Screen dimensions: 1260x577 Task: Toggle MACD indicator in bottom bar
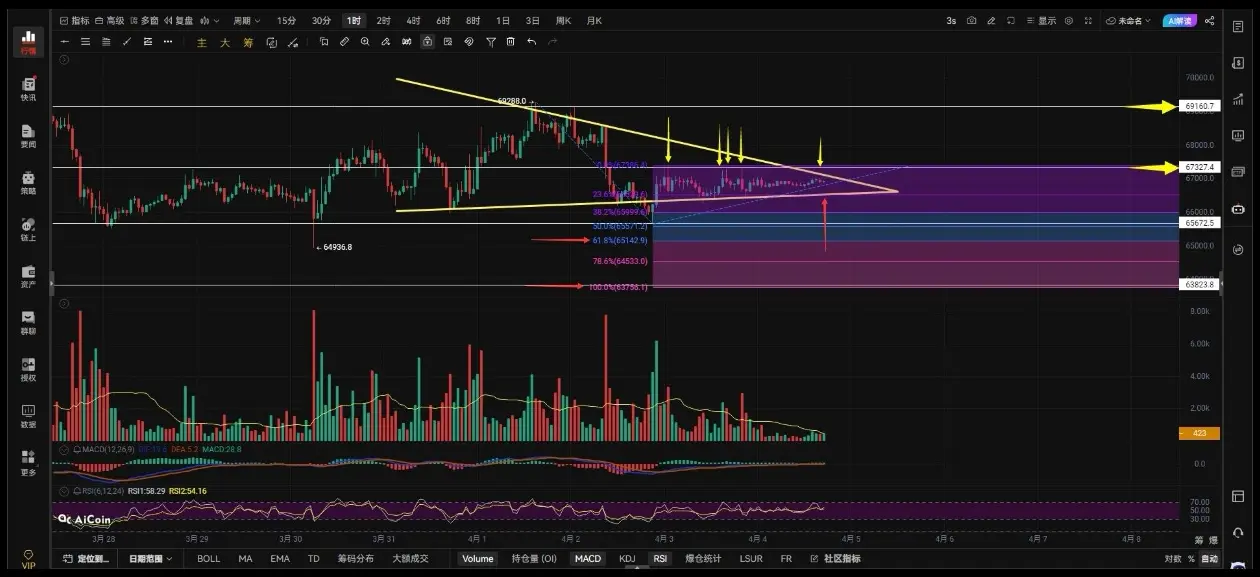588,558
